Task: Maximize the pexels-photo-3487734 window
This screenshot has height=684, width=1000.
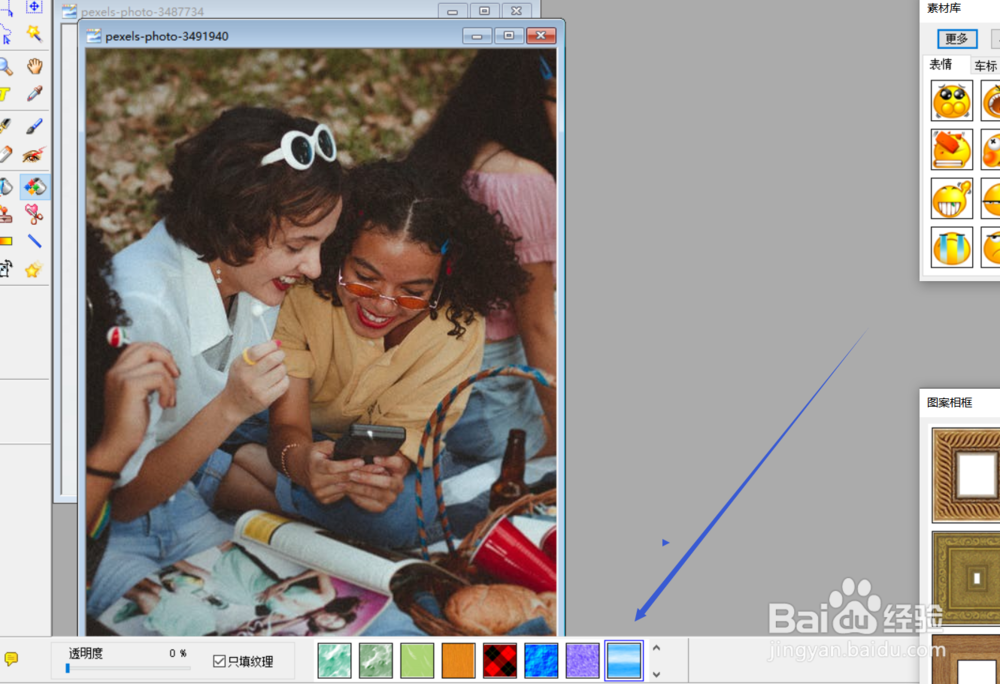Action: [485, 11]
